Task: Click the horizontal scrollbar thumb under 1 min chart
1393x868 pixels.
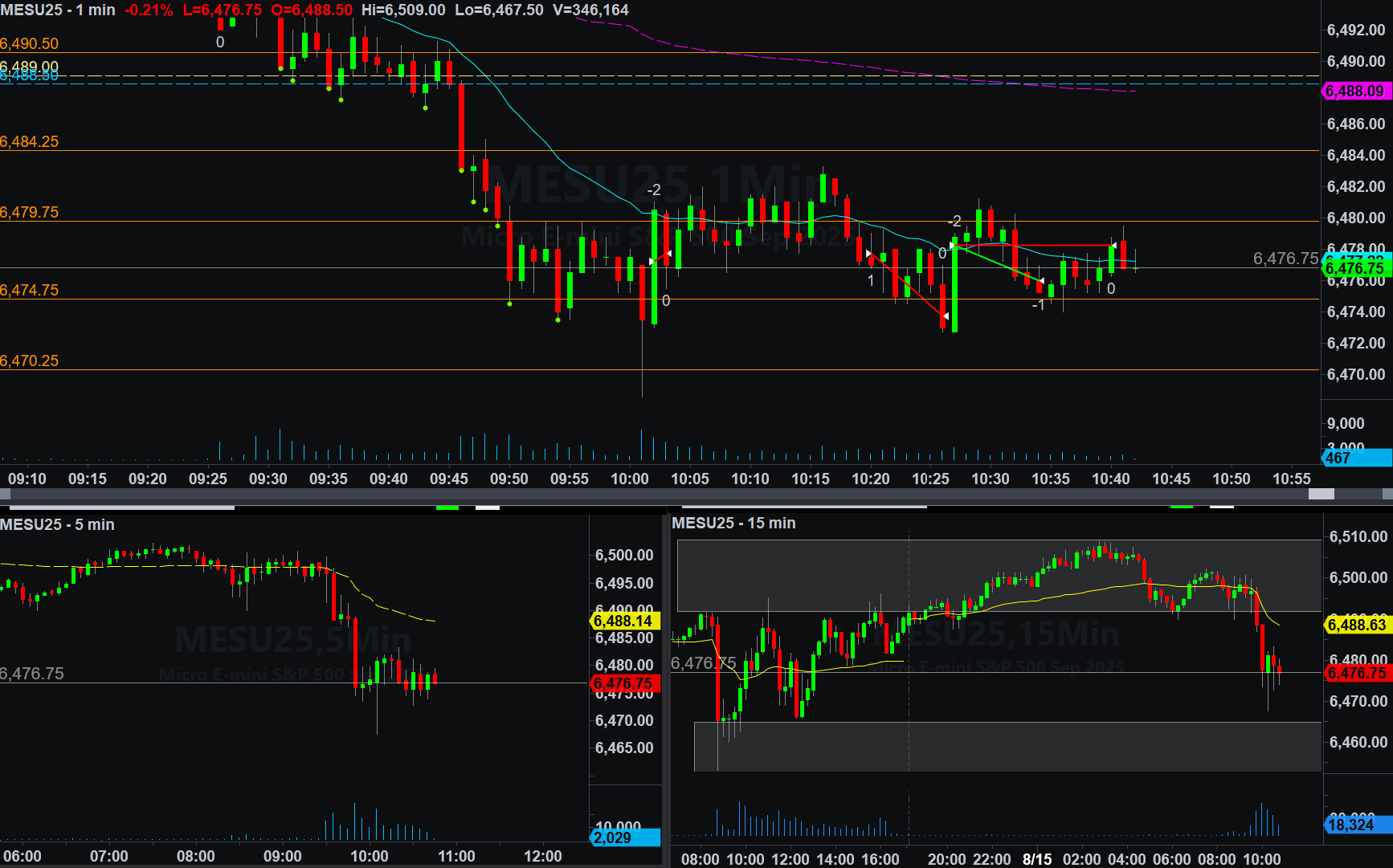Action: click(1321, 494)
